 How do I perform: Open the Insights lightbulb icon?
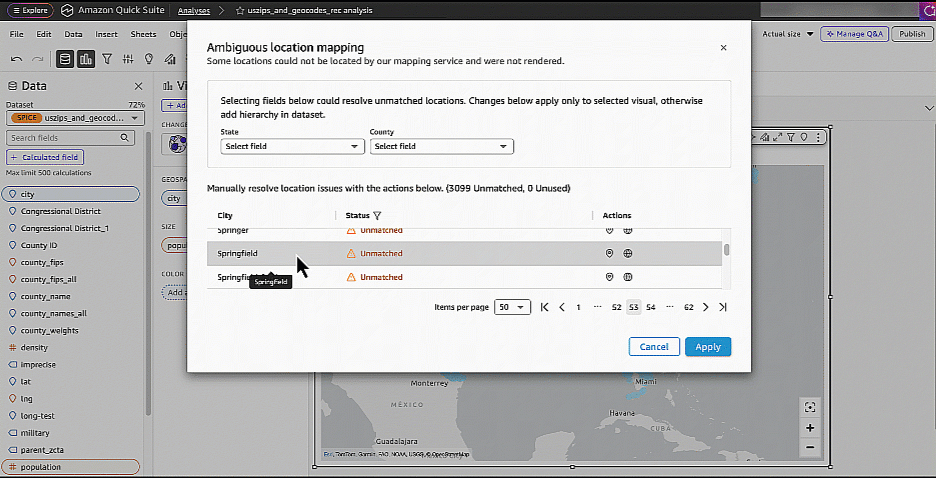tap(149, 59)
